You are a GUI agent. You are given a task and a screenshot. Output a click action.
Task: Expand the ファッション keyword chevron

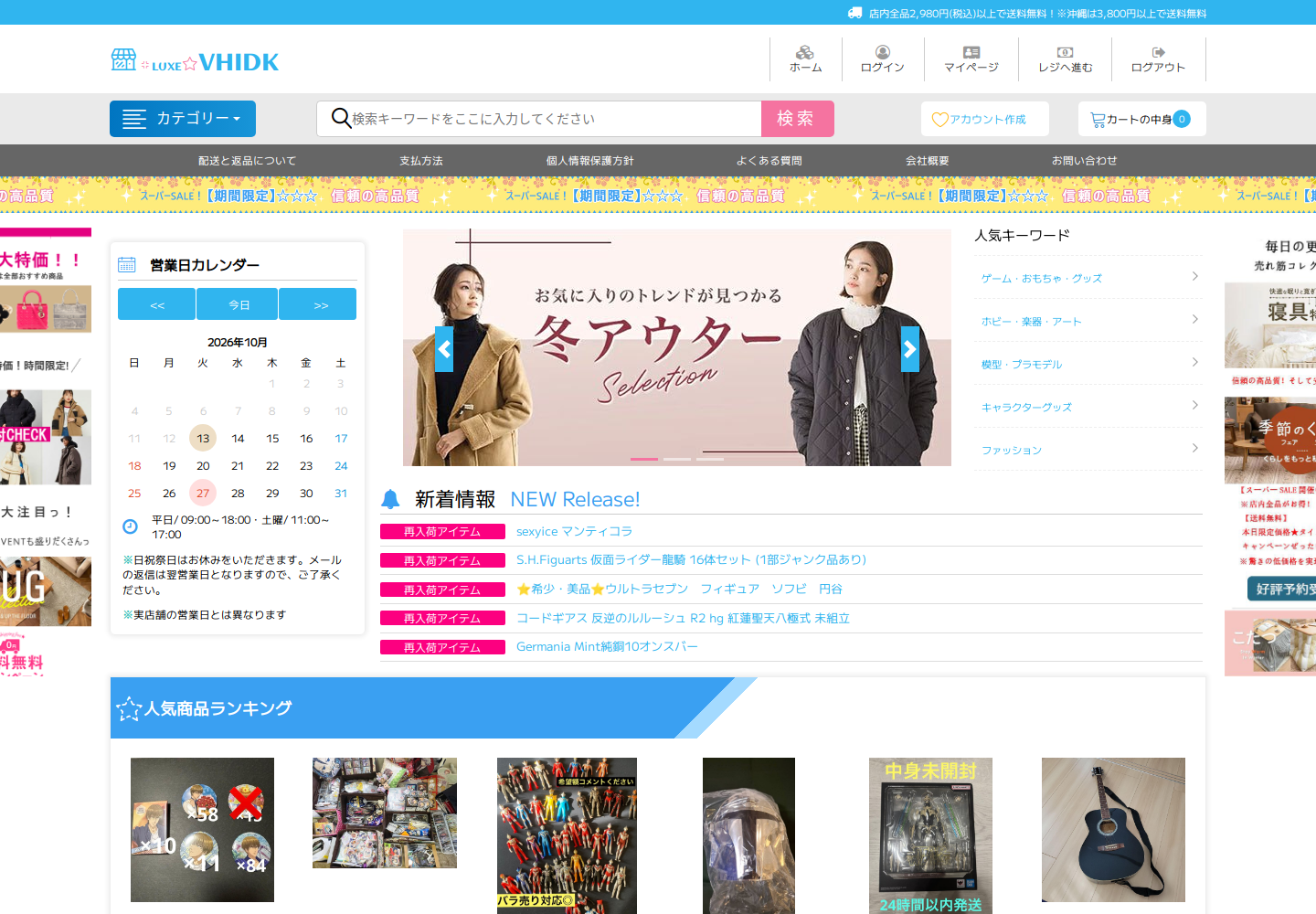click(x=1194, y=448)
